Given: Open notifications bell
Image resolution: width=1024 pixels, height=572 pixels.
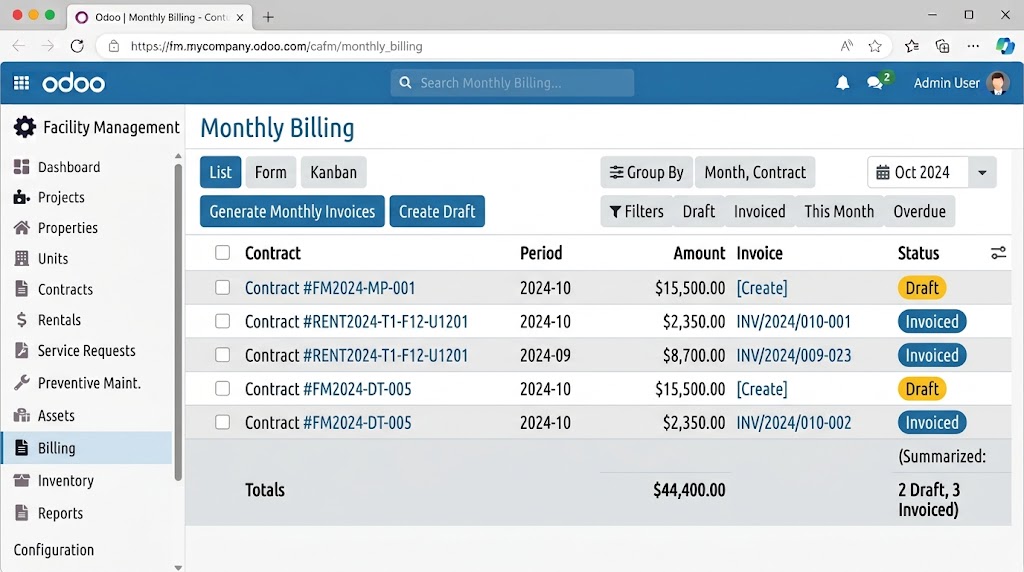Looking at the screenshot, I should pos(842,83).
